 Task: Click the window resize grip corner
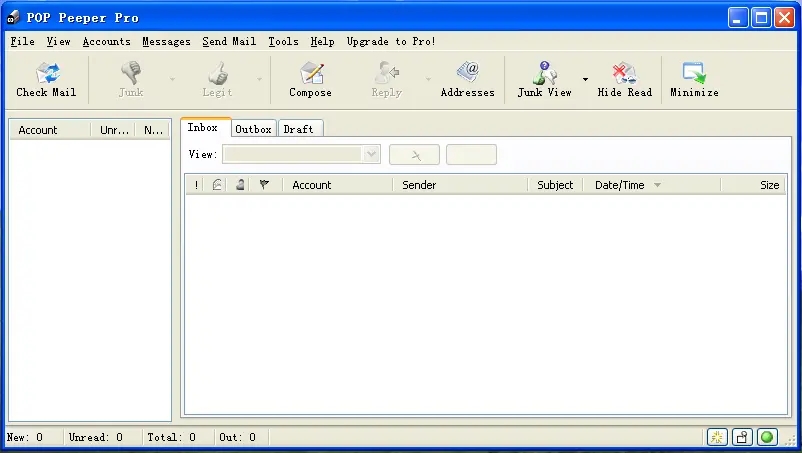click(791, 440)
